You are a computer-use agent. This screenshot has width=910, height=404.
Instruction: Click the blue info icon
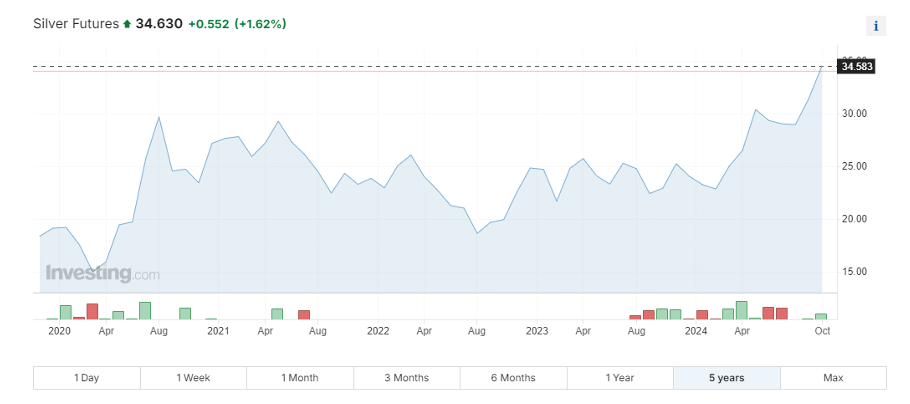pos(876,26)
